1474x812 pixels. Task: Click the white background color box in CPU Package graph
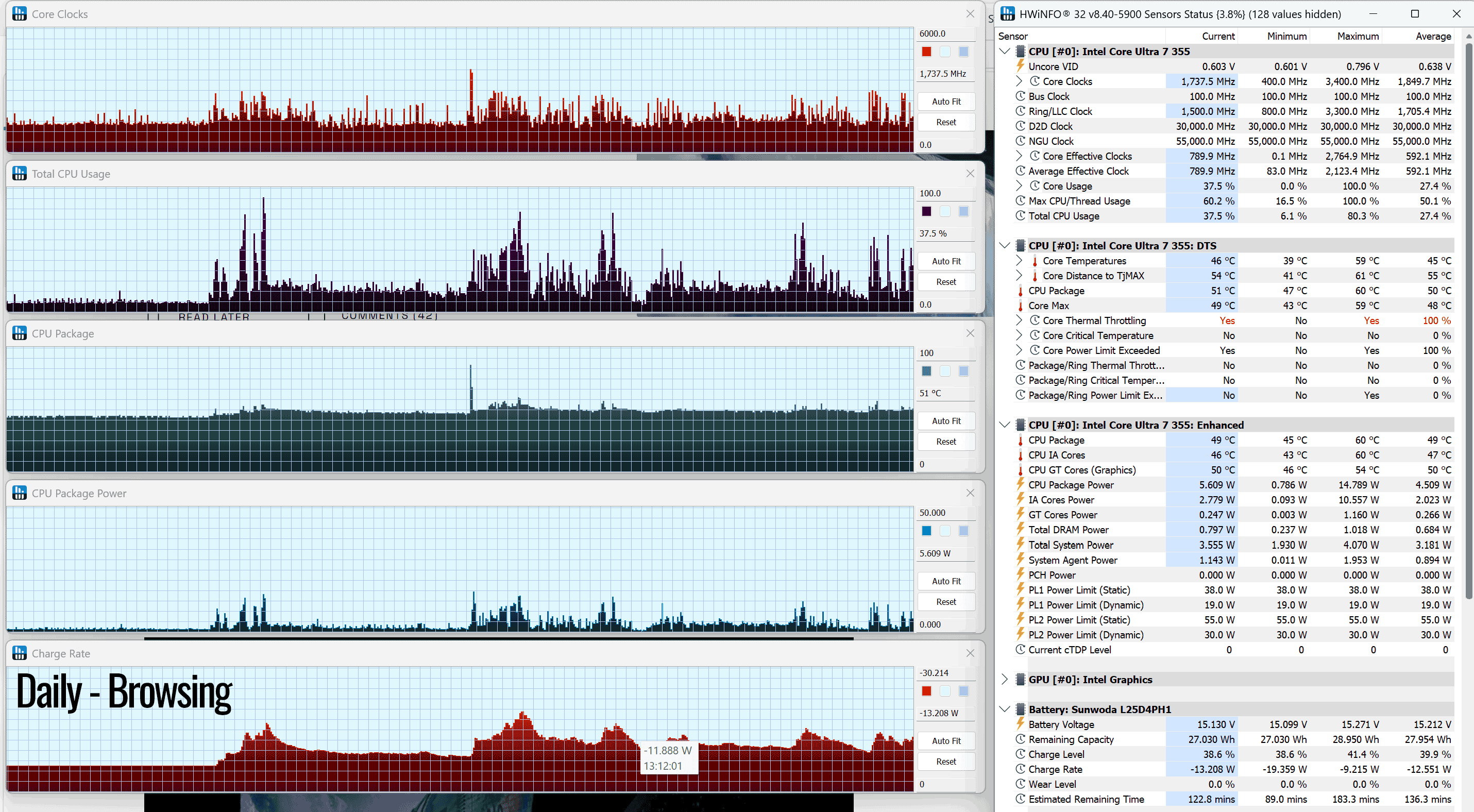point(945,371)
